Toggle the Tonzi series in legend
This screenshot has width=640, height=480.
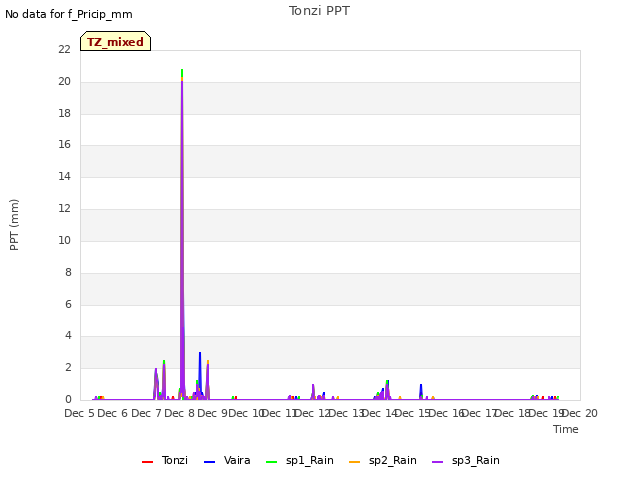click(165, 460)
